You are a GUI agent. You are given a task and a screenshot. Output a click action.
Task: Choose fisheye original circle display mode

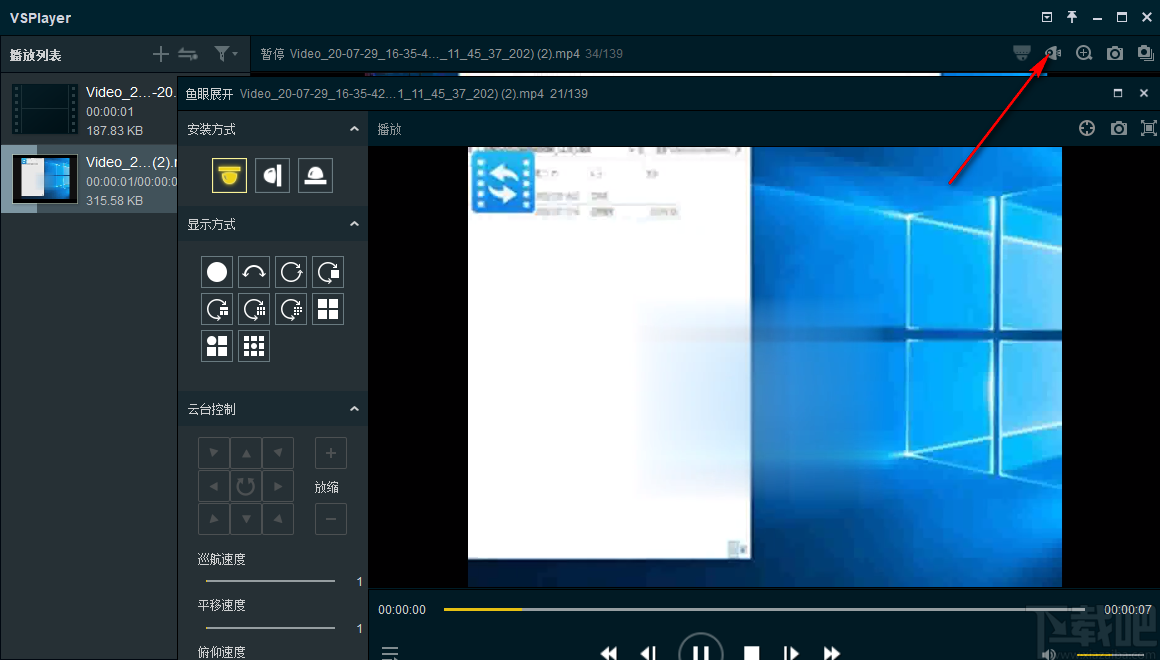coord(217,272)
